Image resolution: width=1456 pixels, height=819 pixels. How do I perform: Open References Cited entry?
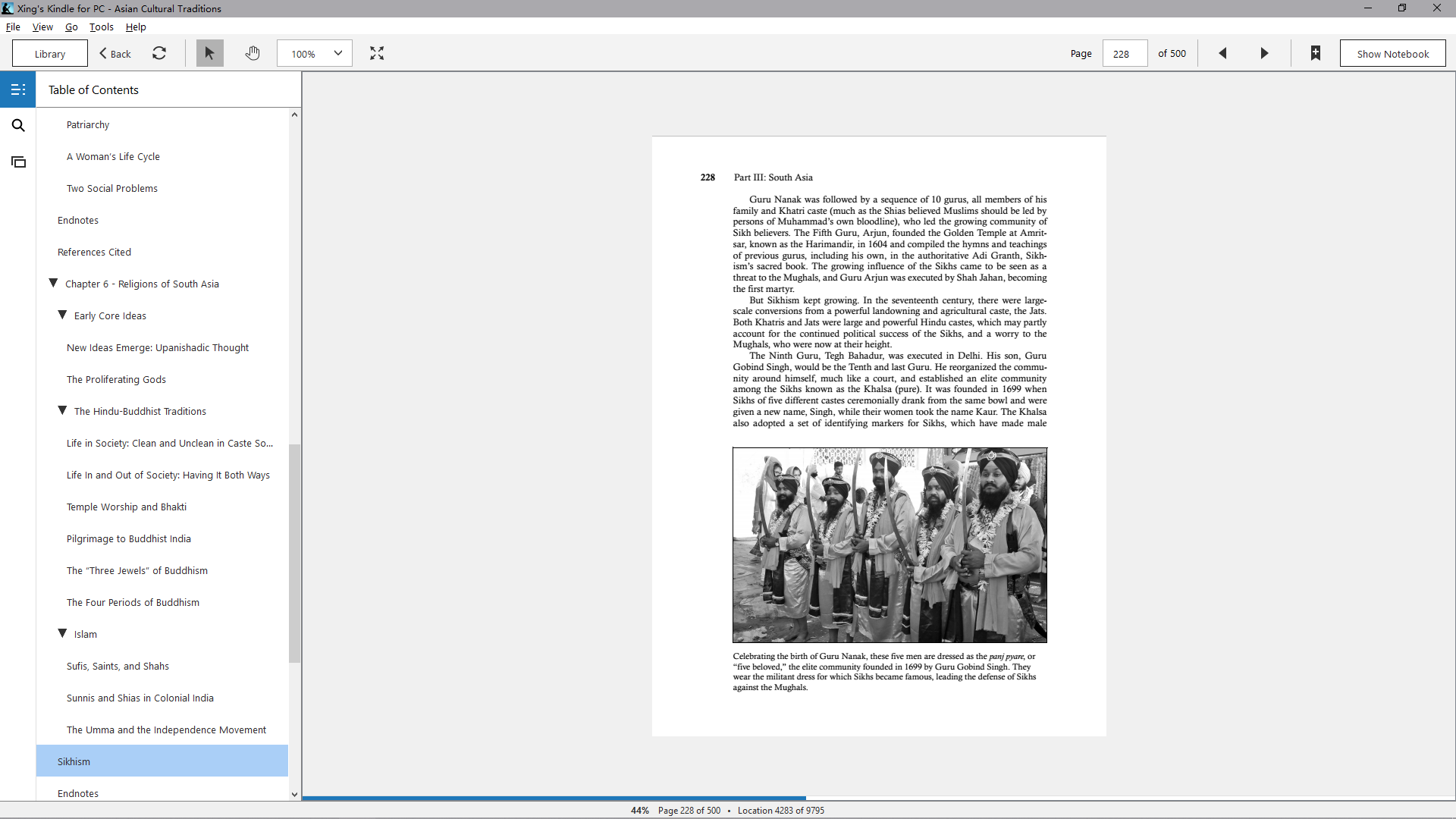coord(94,252)
